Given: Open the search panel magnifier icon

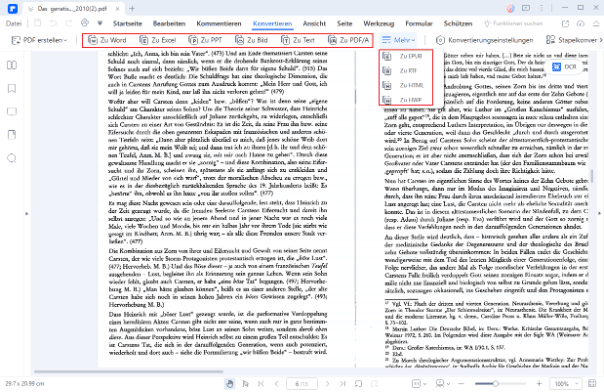Looking at the screenshot, I should click(12, 158).
